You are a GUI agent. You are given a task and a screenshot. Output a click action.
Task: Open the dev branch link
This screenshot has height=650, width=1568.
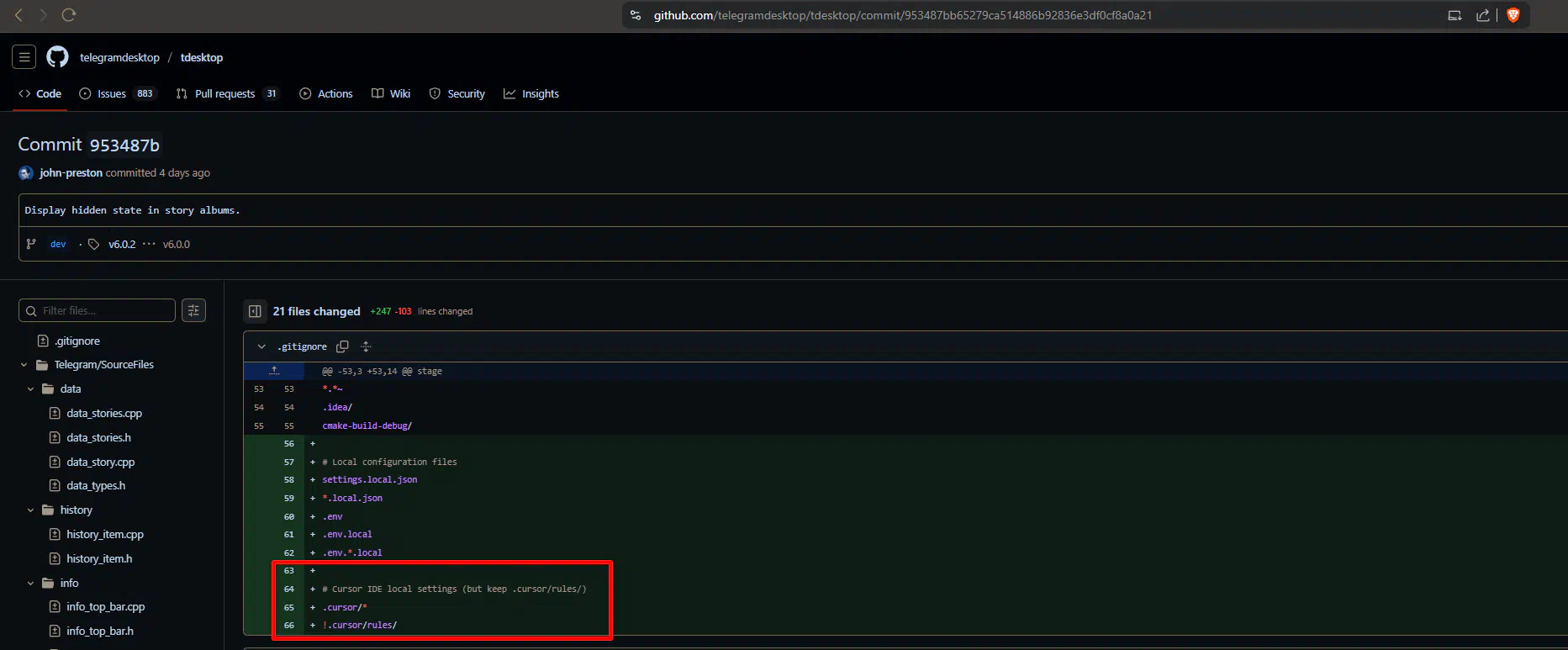coord(58,244)
